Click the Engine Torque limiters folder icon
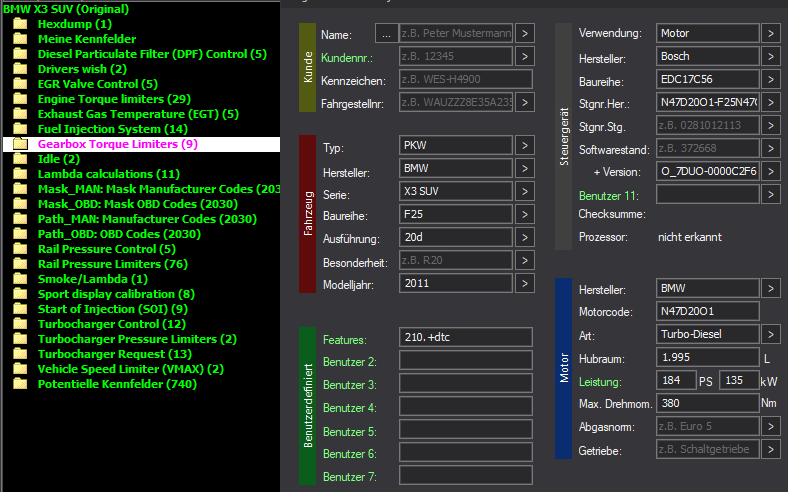 point(20,99)
